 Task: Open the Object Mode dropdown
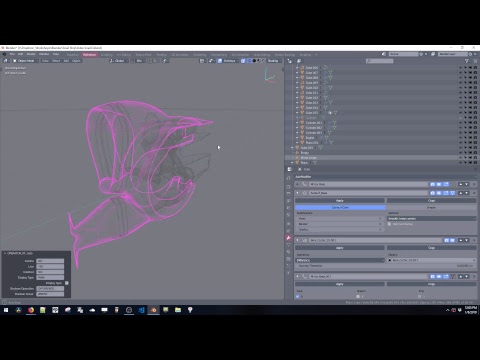click(26, 61)
